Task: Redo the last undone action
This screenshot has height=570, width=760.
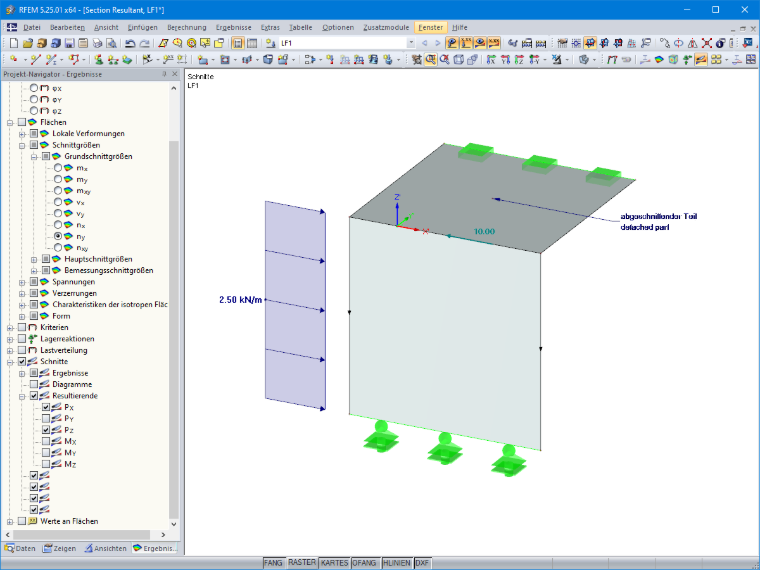Action: tap(144, 43)
